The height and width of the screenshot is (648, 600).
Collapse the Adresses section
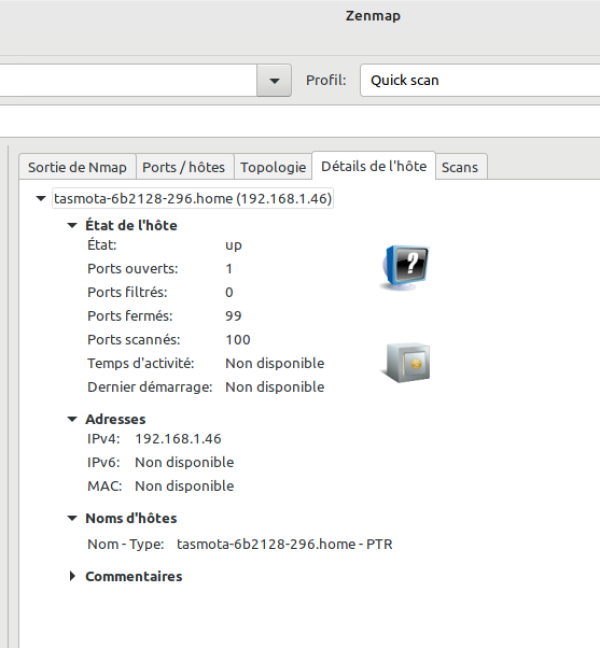pos(72,420)
